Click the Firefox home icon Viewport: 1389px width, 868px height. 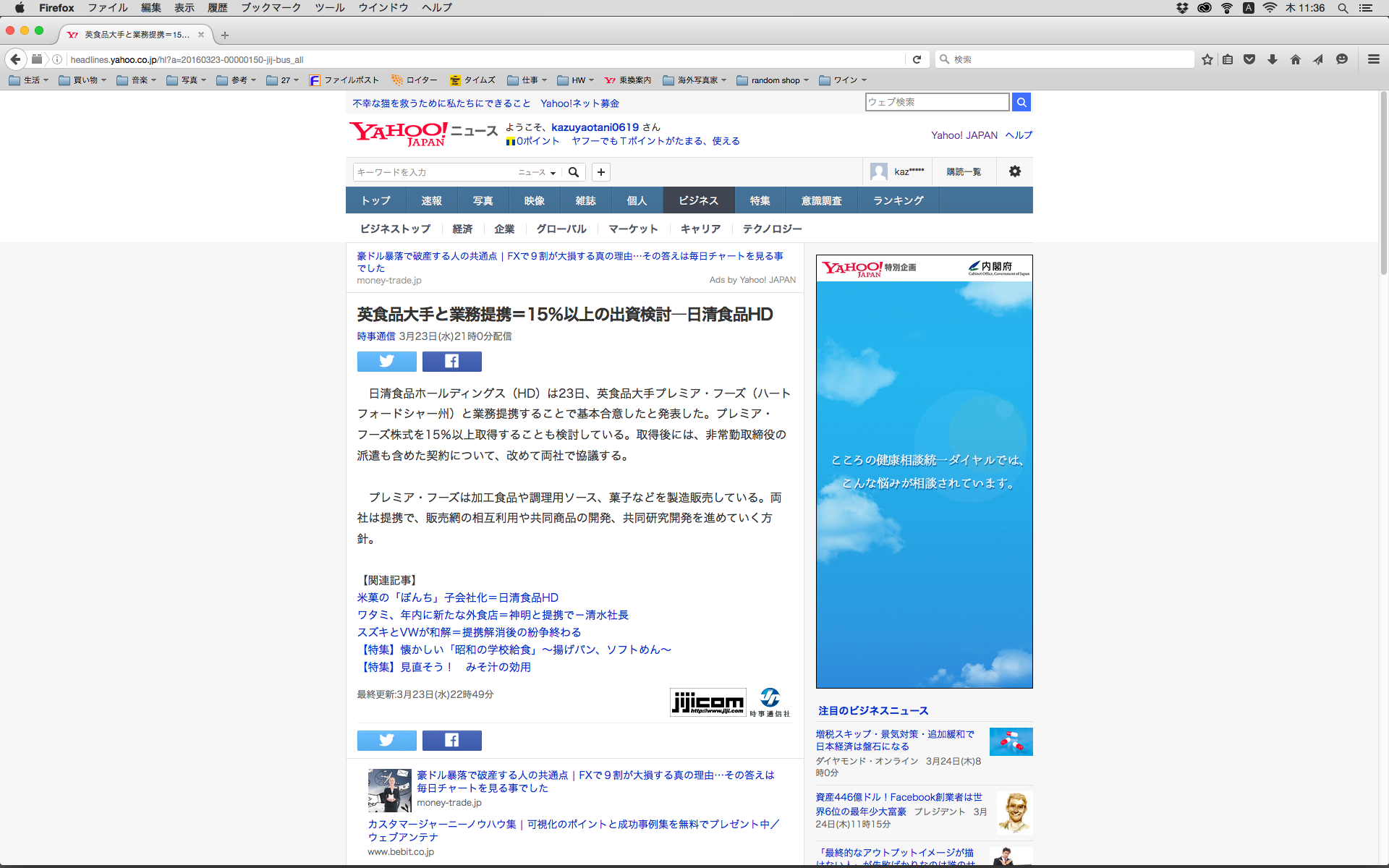tap(1295, 59)
